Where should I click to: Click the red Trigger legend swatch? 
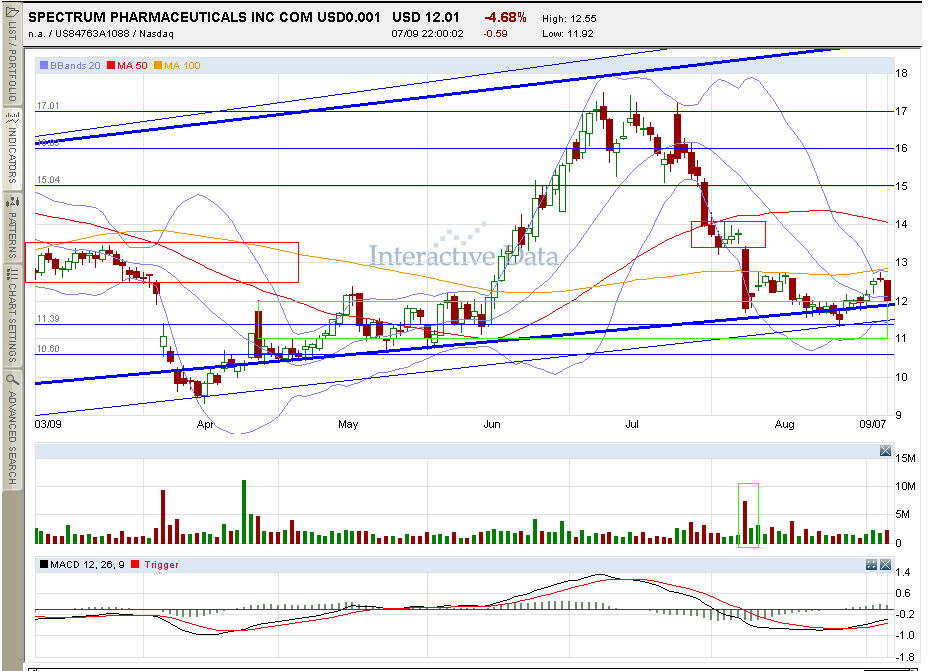pyautogui.click(x=135, y=564)
